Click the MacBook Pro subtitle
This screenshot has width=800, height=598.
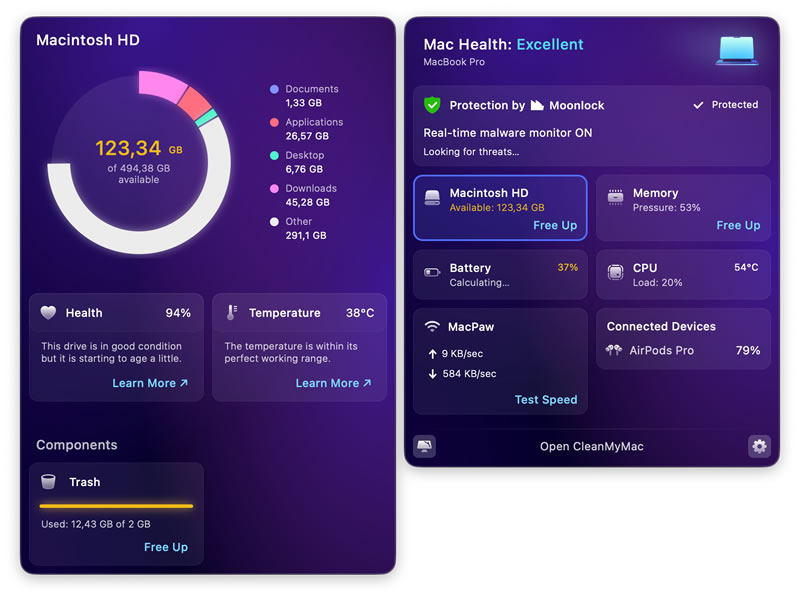(454, 62)
